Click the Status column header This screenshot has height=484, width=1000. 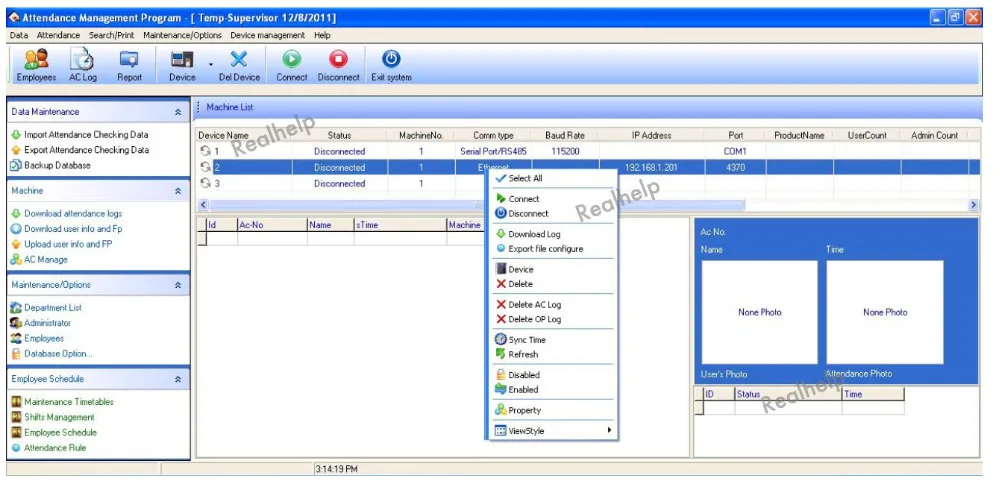coord(339,135)
